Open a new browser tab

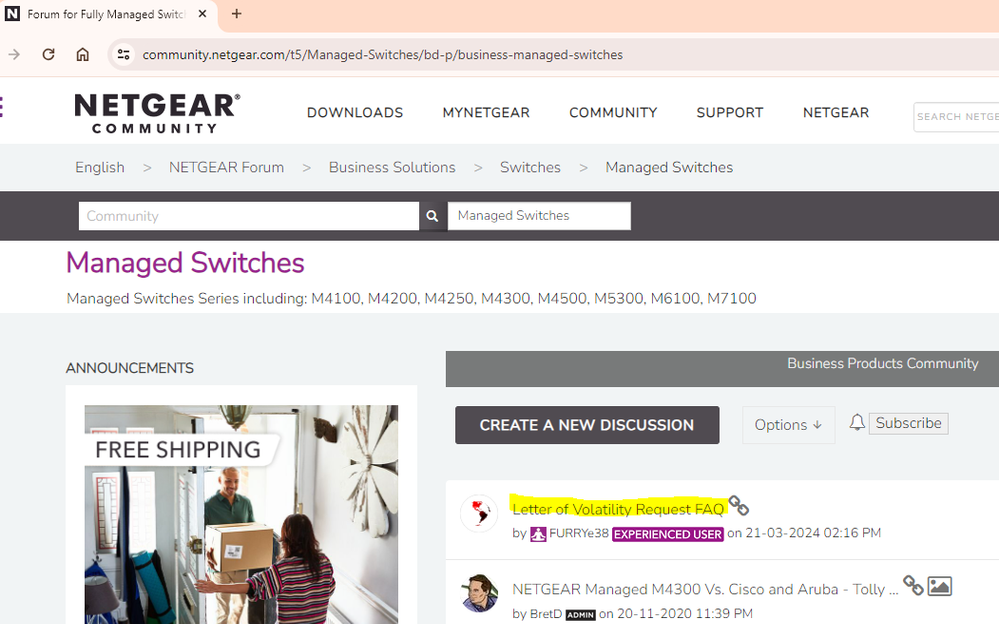[x=237, y=14]
